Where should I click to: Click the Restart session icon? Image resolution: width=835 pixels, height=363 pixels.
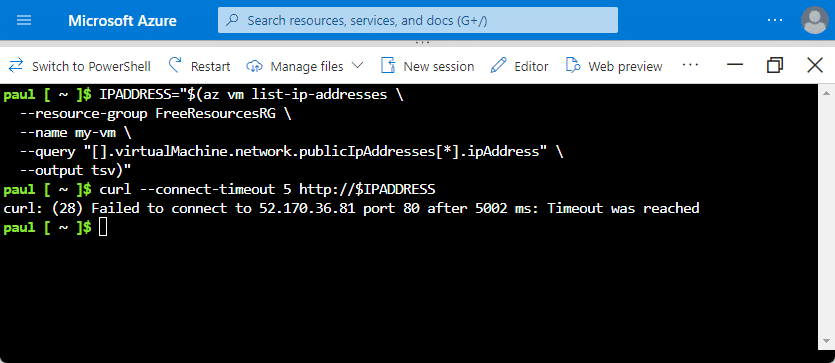(175, 65)
